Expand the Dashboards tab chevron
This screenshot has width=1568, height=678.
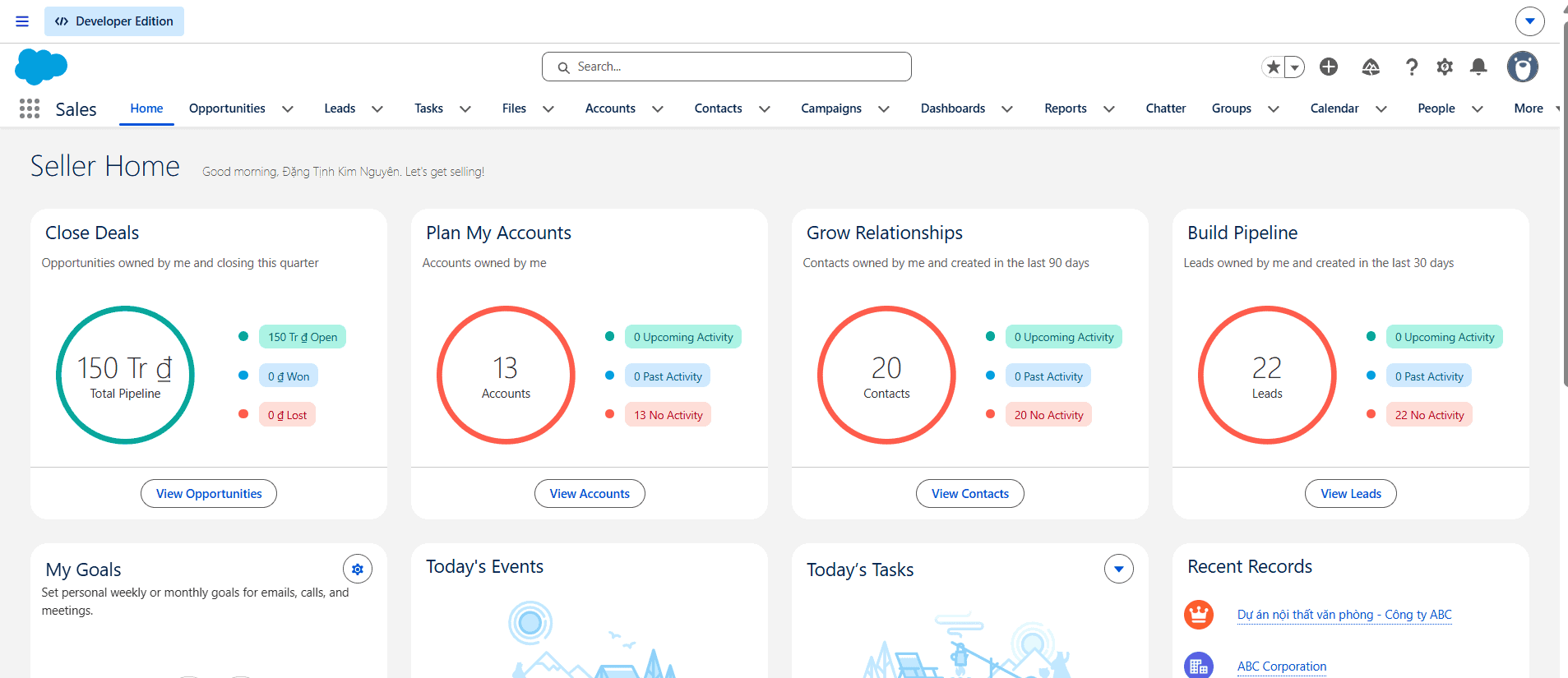pyautogui.click(x=1007, y=108)
